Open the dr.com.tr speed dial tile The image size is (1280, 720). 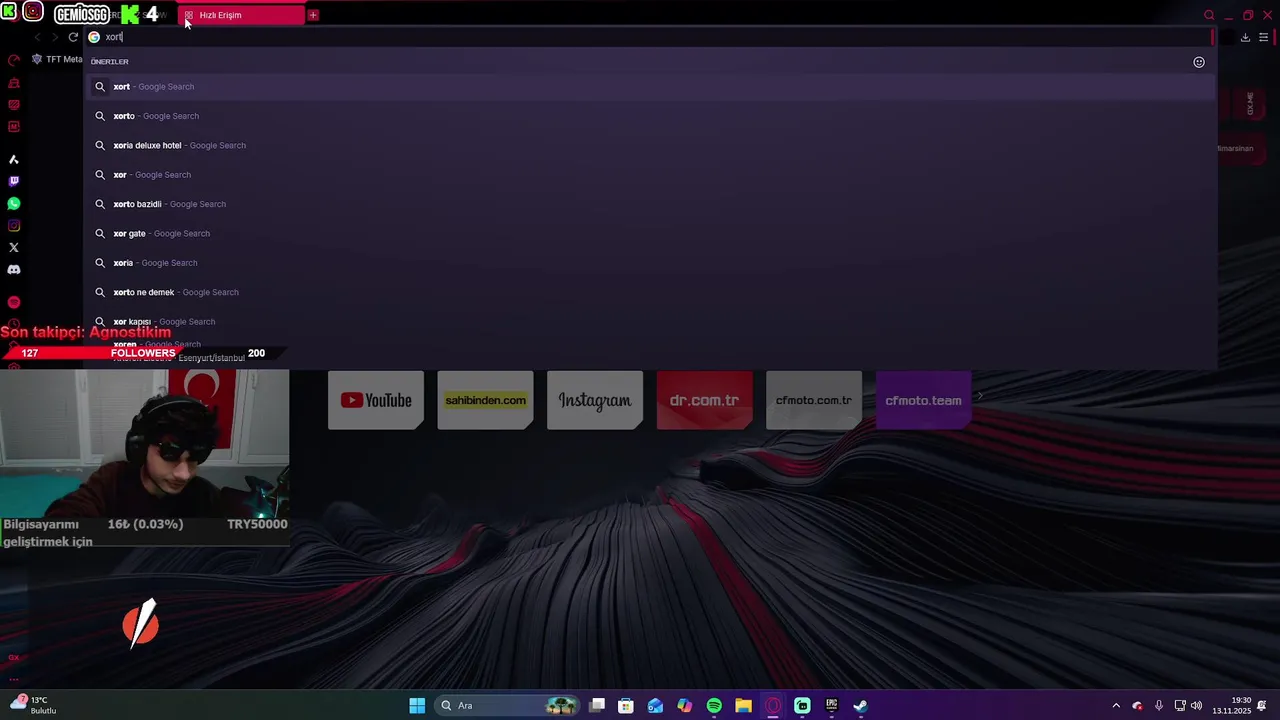(704, 400)
